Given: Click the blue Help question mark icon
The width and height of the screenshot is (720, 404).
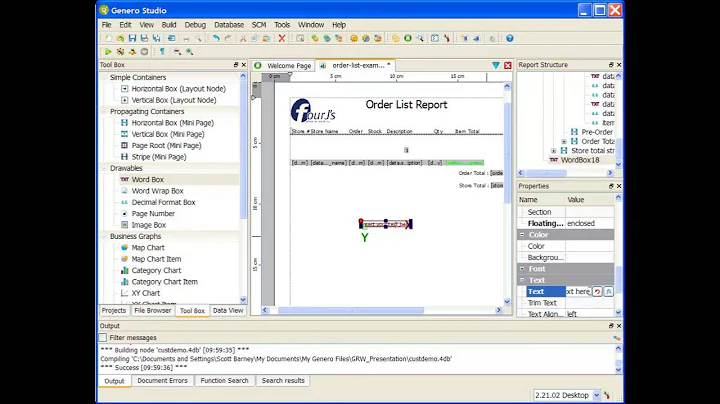Looking at the screenshot, I should pyautogui.click(x=510, y=39).
